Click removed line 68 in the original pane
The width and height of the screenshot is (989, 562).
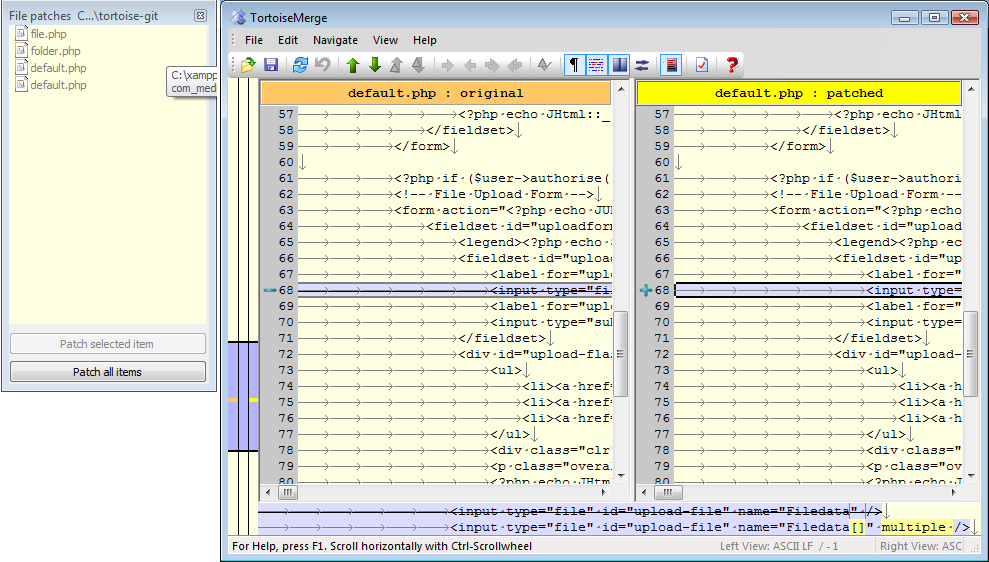[x=454, y=290]
